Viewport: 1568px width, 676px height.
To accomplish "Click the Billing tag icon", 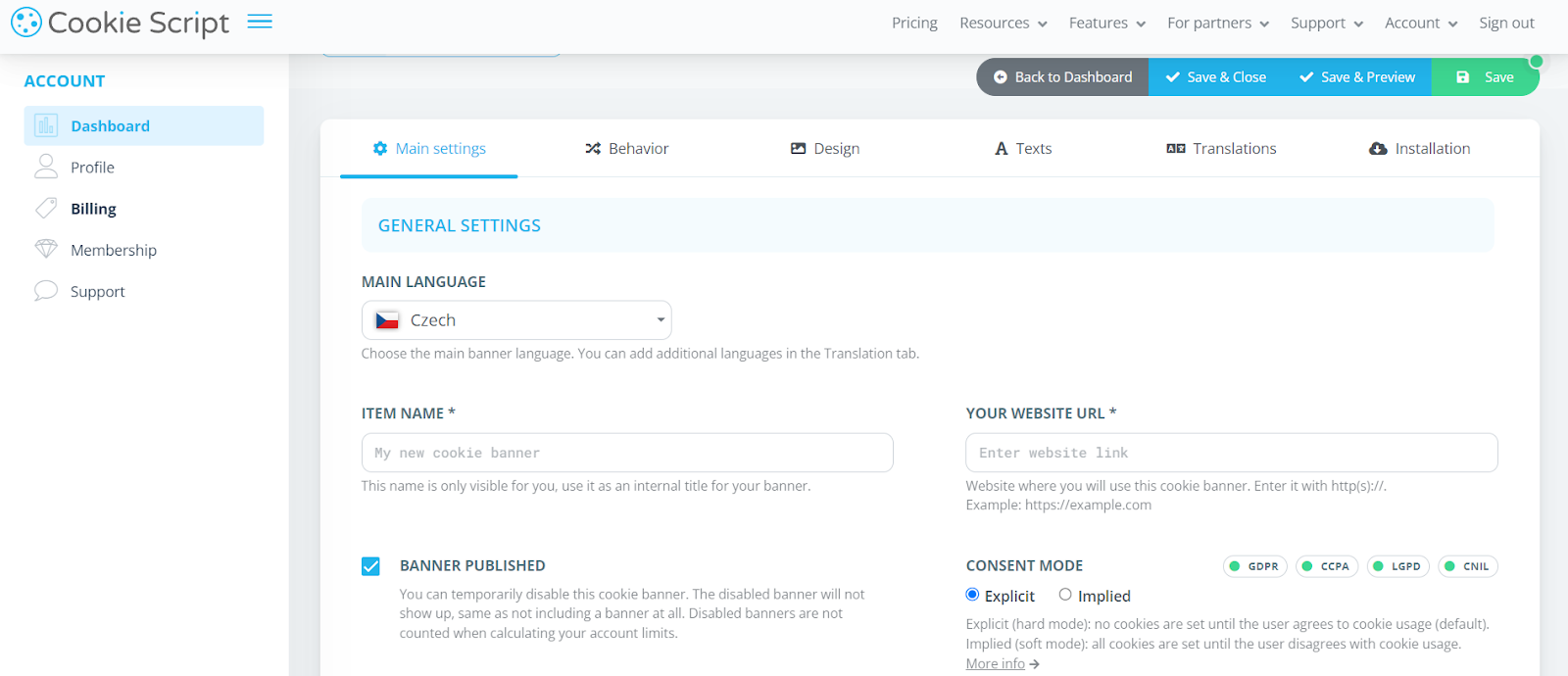I will pos(46,208).
